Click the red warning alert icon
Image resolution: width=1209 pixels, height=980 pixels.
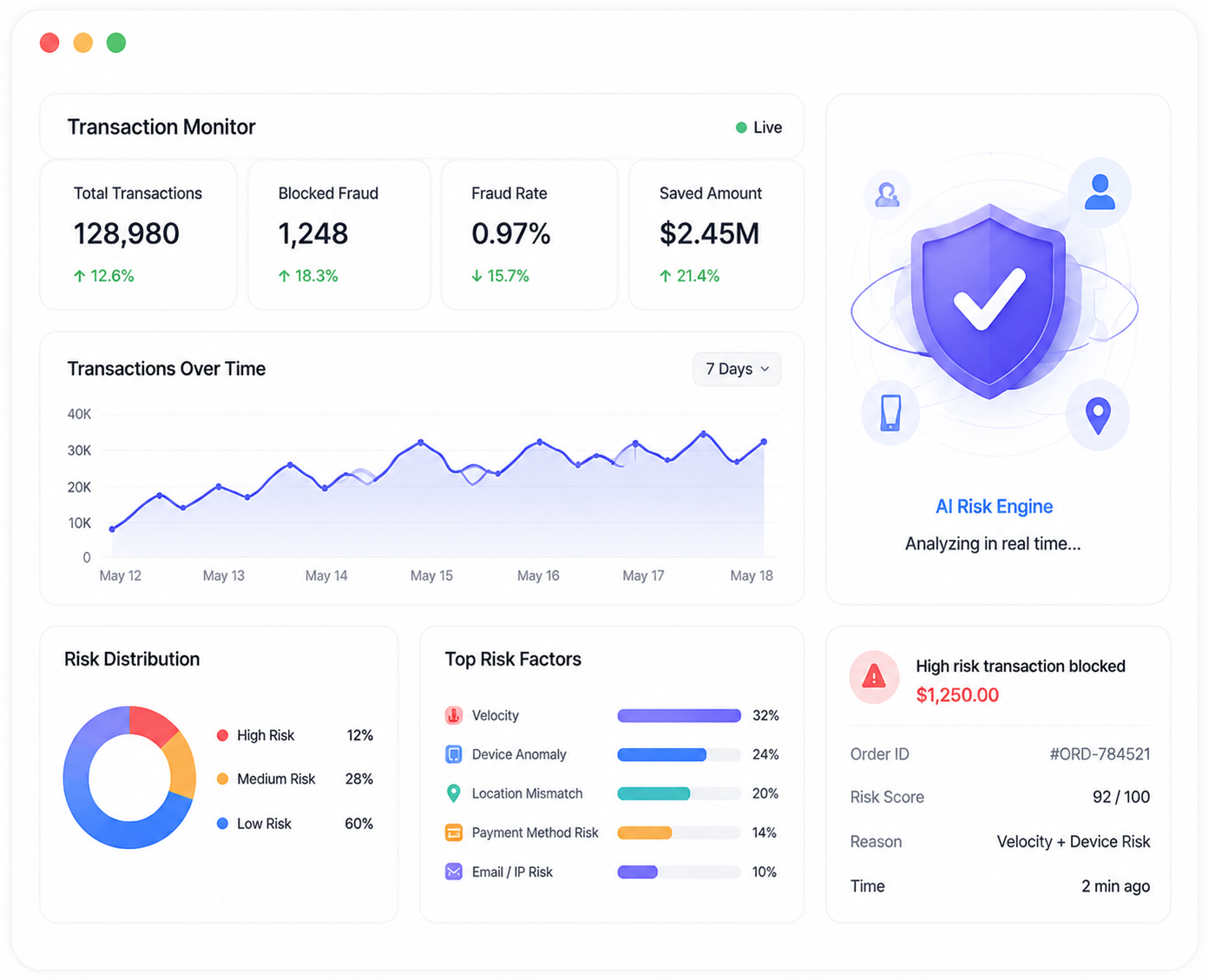(874, 676)
